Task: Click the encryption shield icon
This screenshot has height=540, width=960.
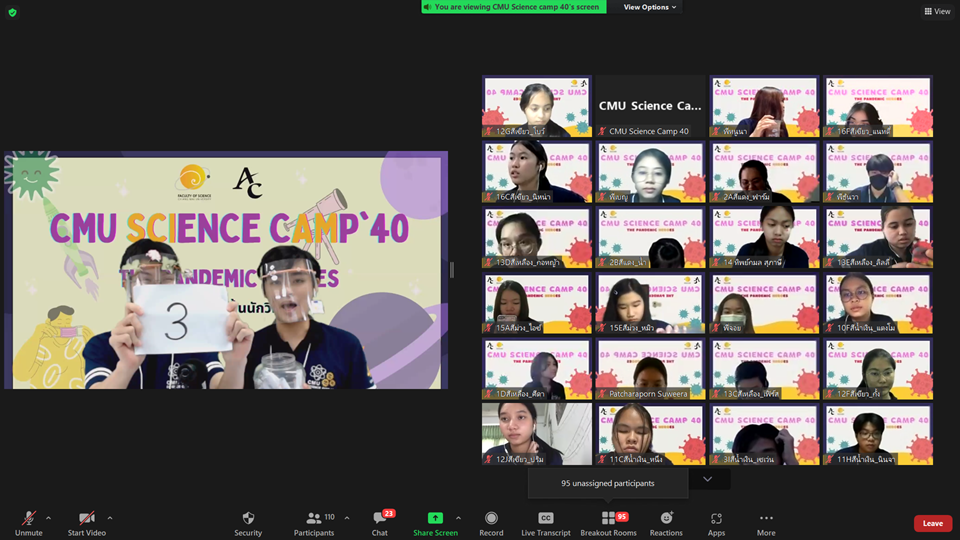Action: [x=12, y=12]
